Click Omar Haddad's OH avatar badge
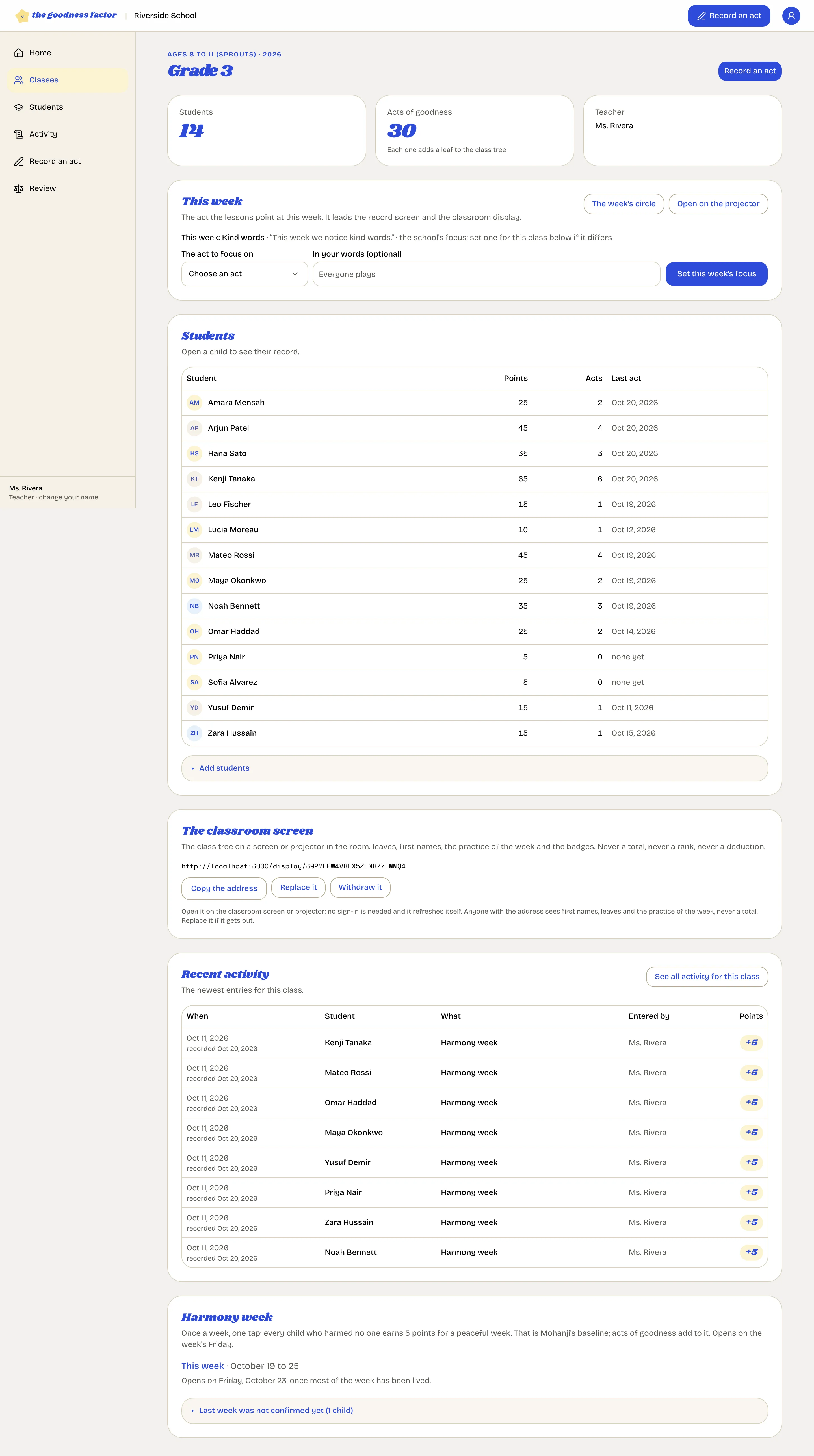Viewport: 814px width, 1456px height. (194, 632)
